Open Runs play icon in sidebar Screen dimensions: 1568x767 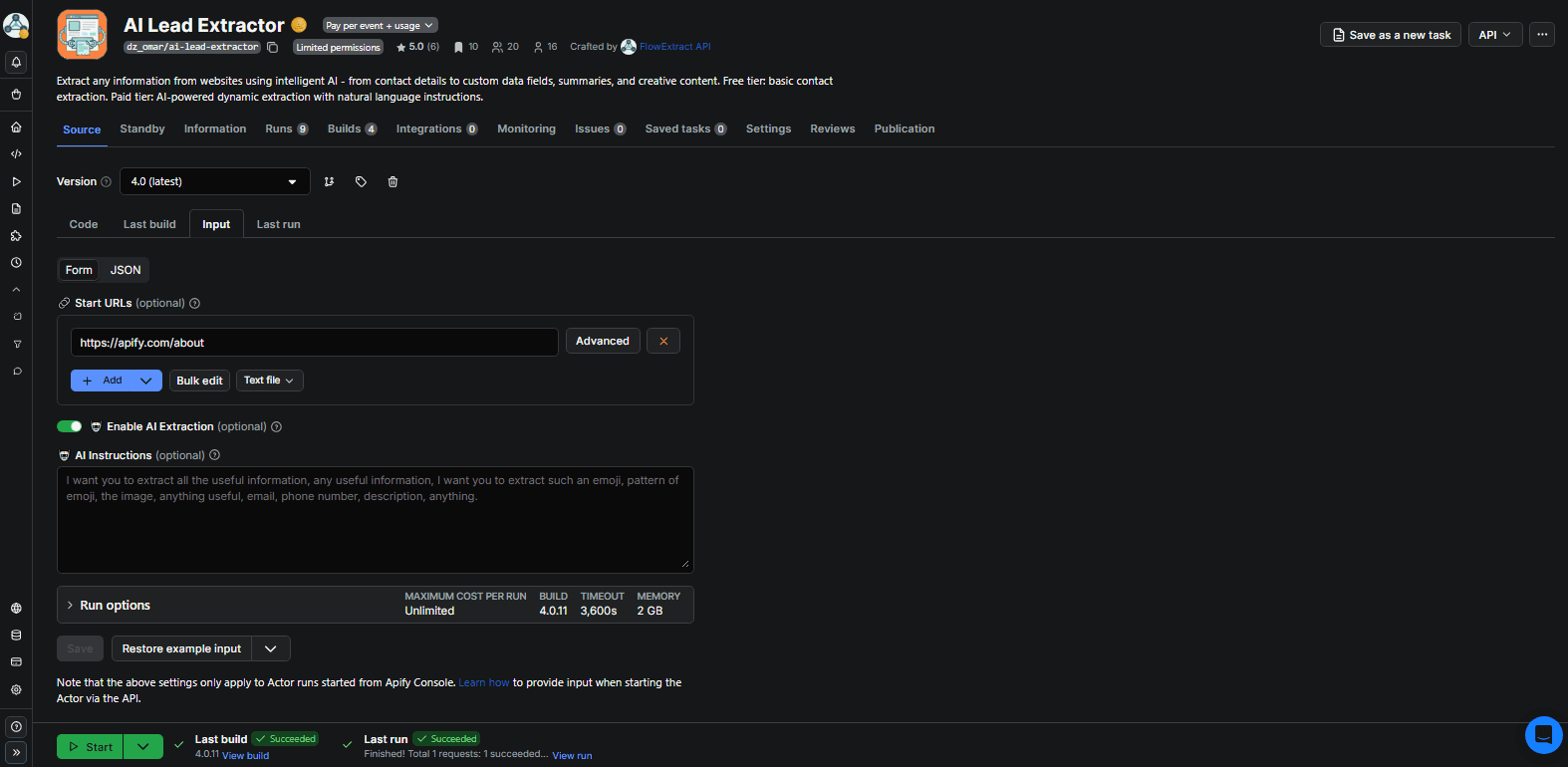16,181
